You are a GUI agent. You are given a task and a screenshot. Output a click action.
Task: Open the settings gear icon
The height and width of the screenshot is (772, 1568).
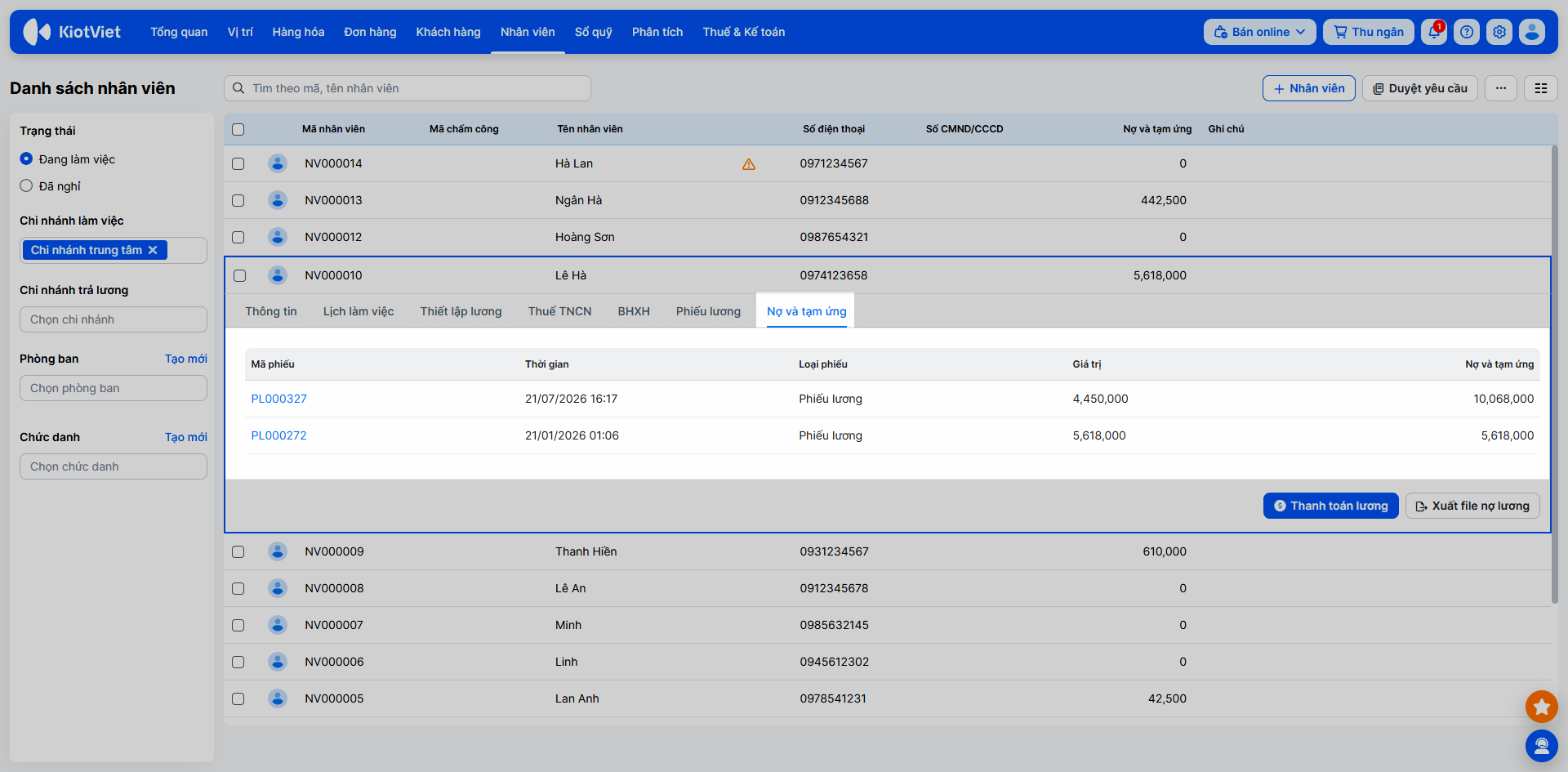click(1499, 32)
